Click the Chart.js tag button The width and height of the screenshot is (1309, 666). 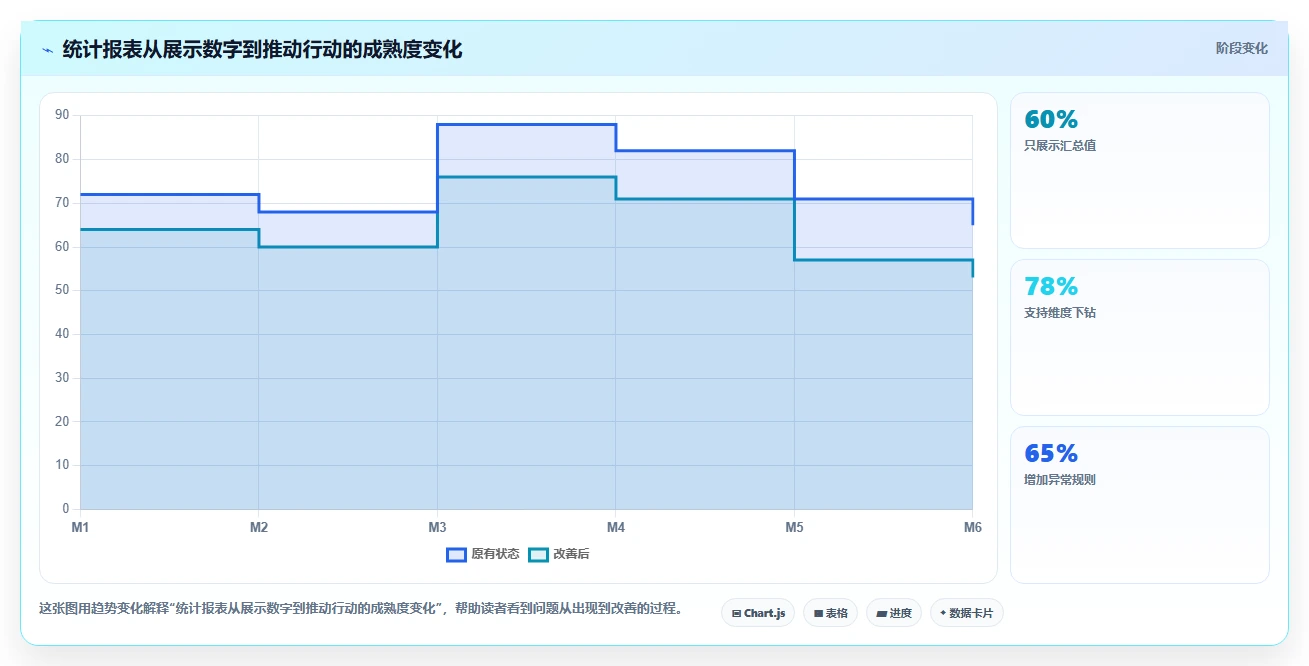pyautogui.click(x=758, y=613)
